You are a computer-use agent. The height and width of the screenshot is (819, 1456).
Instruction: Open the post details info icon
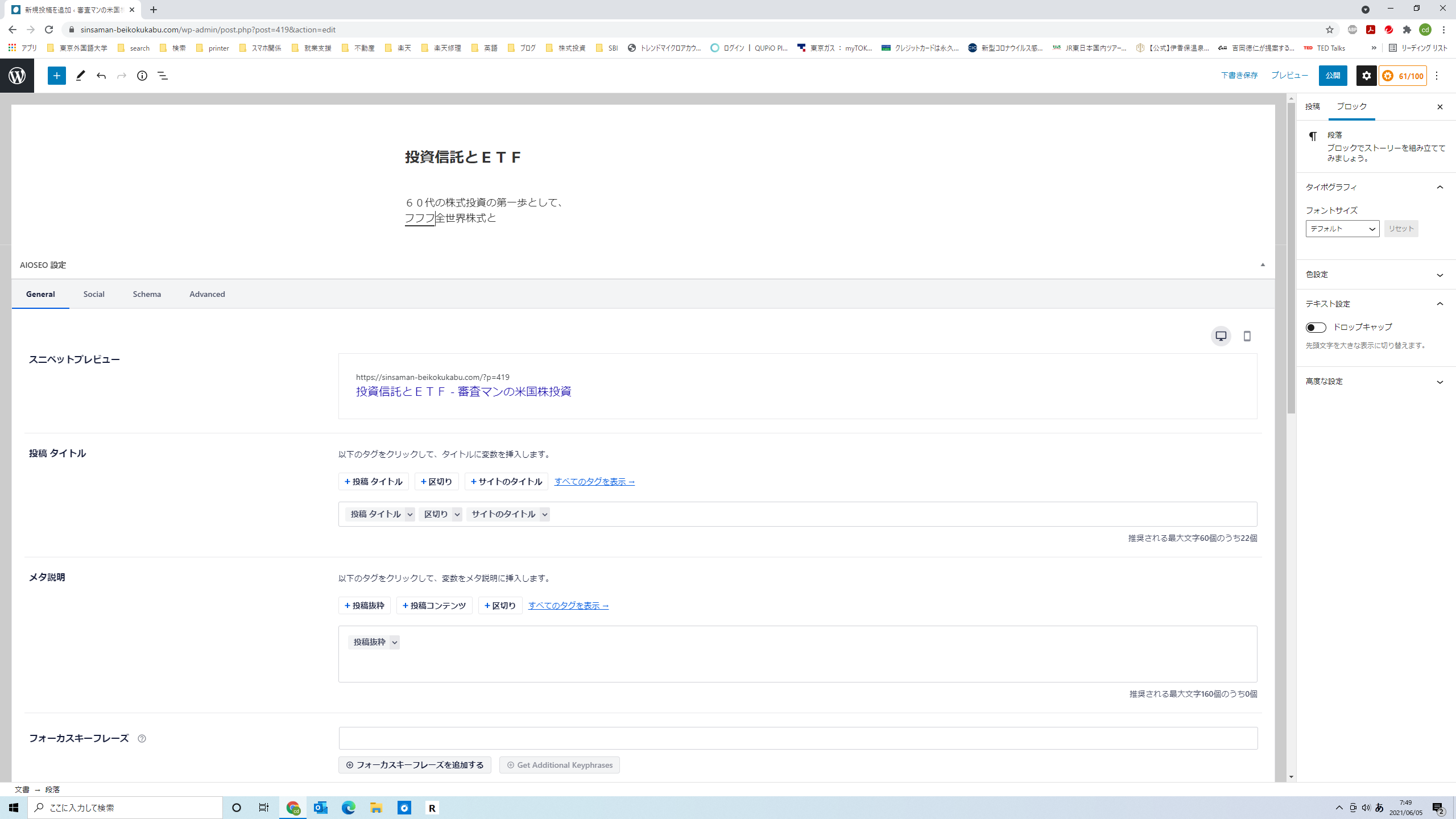tap(142, 76)
